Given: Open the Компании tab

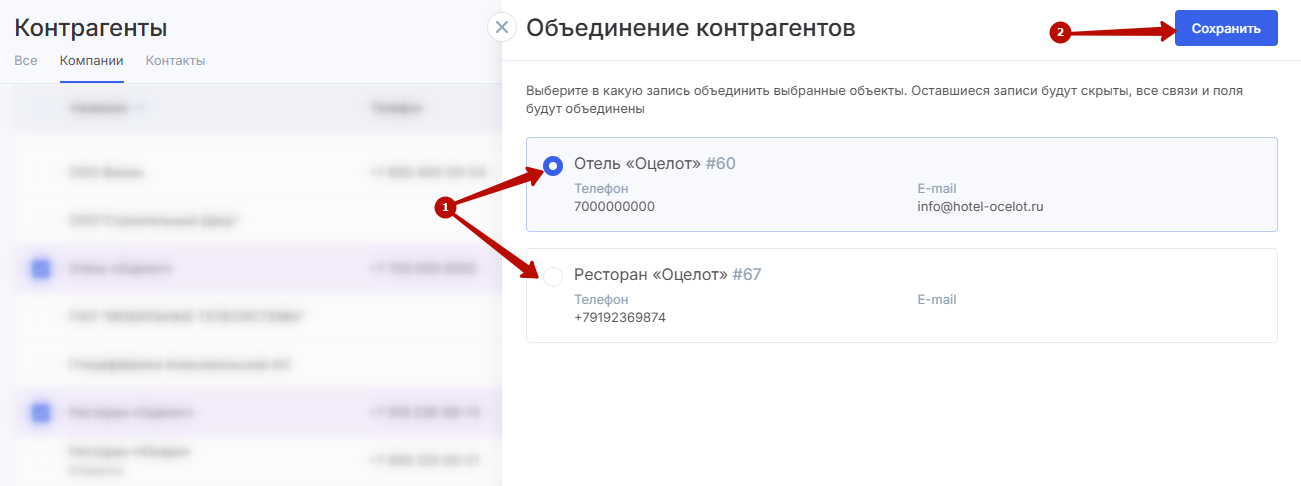Looking at the screenshot, I should 91,61.
